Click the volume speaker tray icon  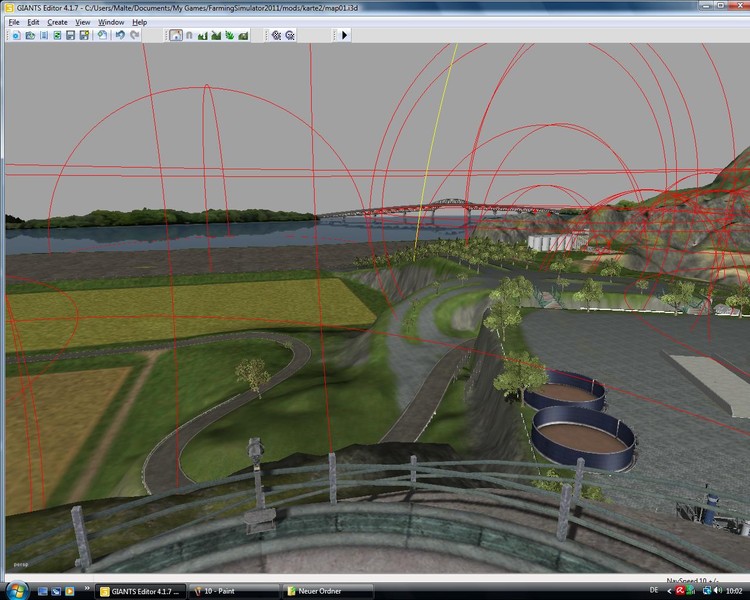pos(717,591)
